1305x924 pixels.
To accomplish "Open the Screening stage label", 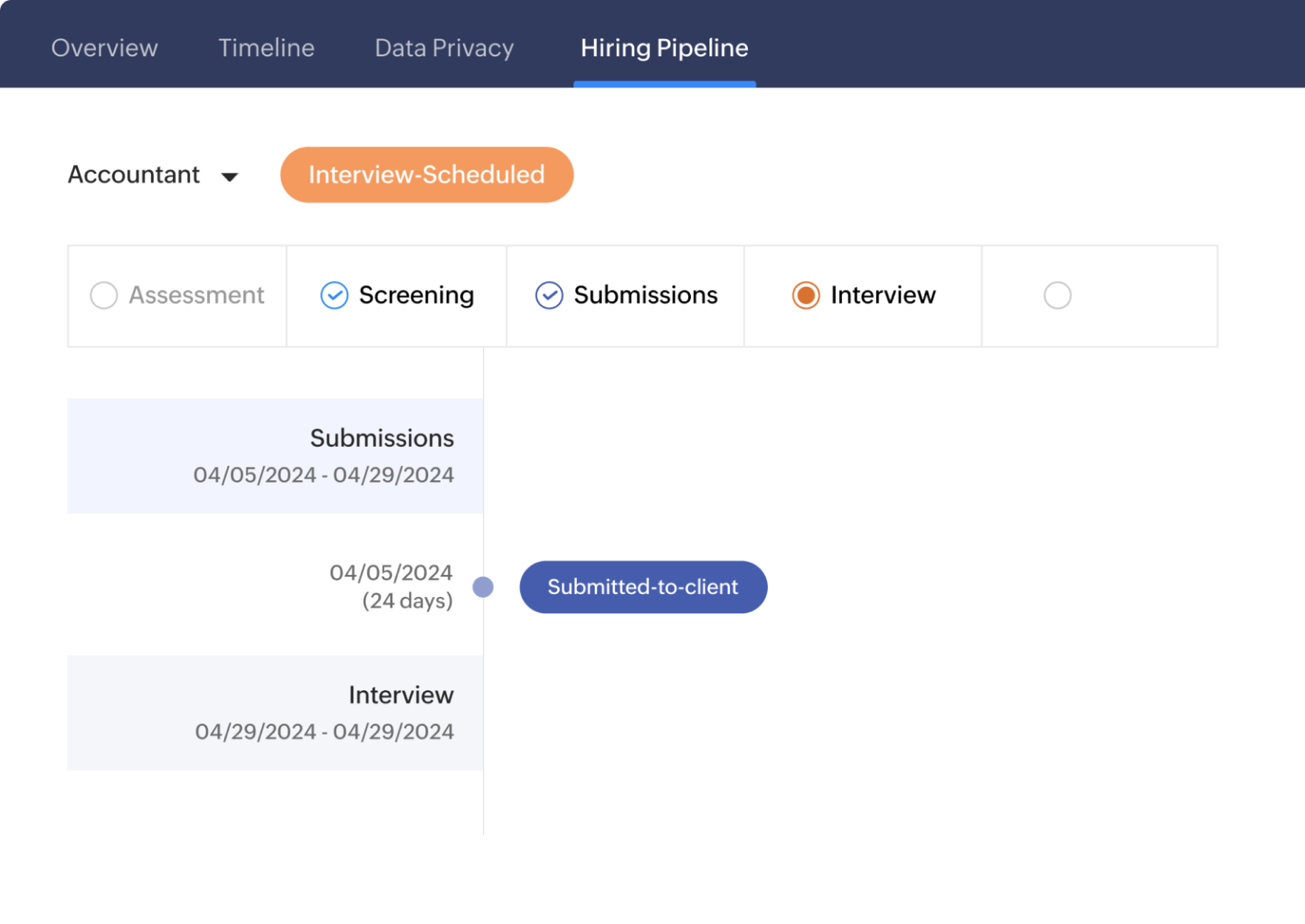I will click(416, 295).
